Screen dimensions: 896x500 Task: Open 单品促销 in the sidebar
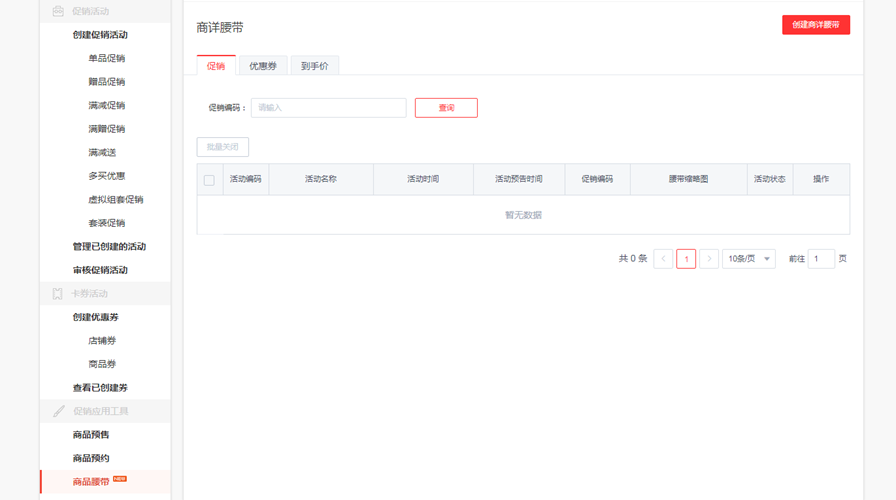[106, 59]
